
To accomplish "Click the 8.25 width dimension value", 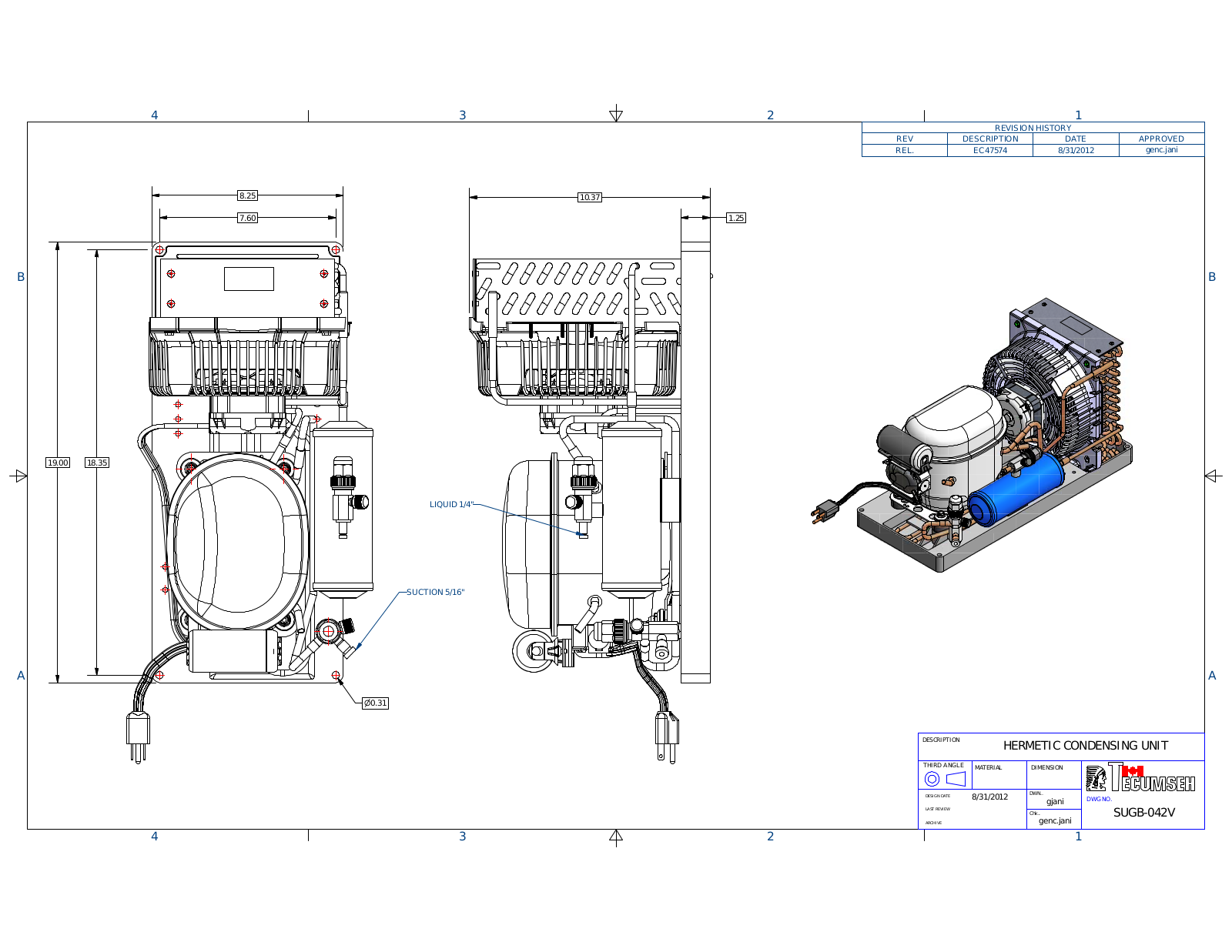I will (247, 195).
